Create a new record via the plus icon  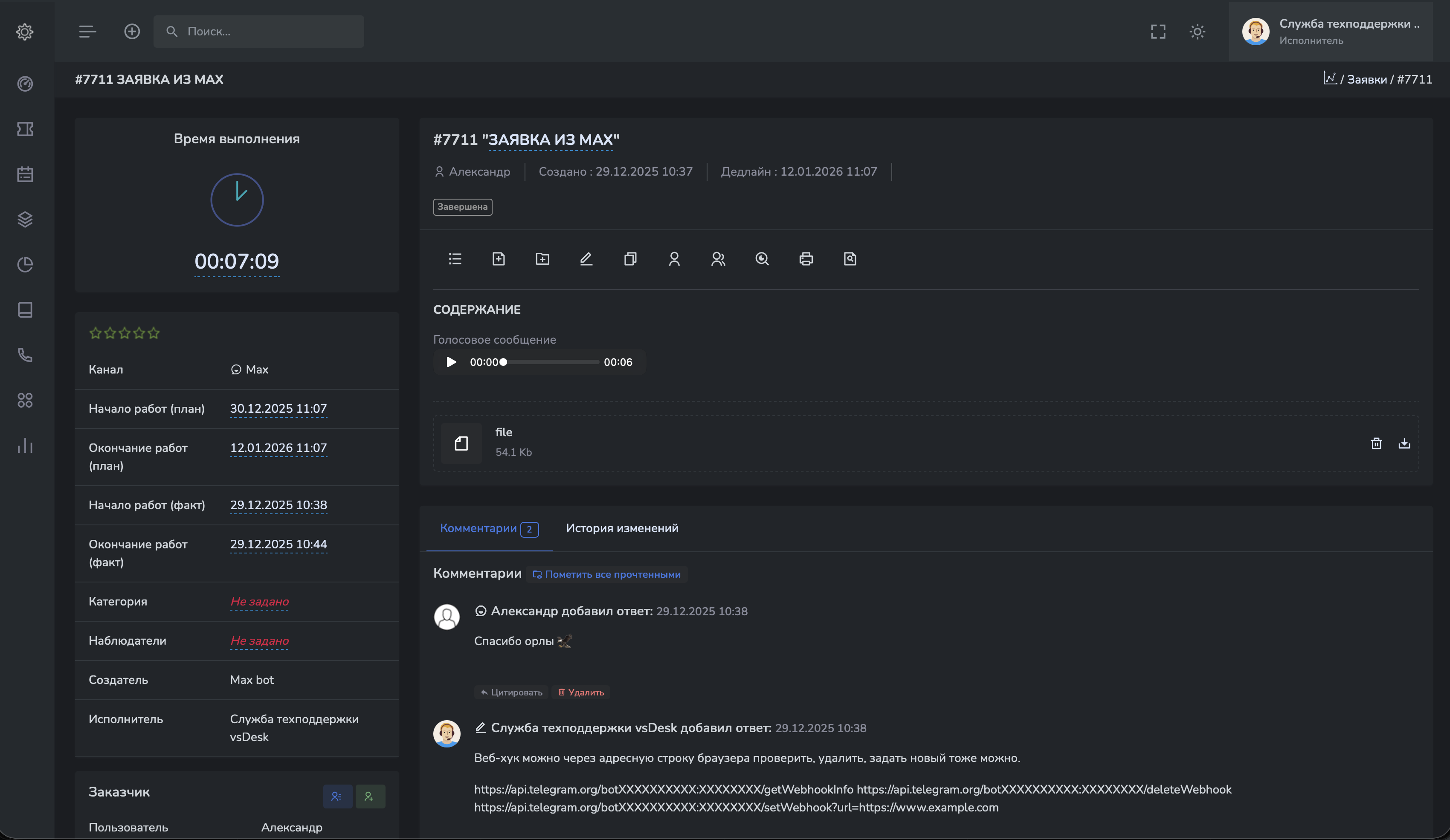click(132, 31)
